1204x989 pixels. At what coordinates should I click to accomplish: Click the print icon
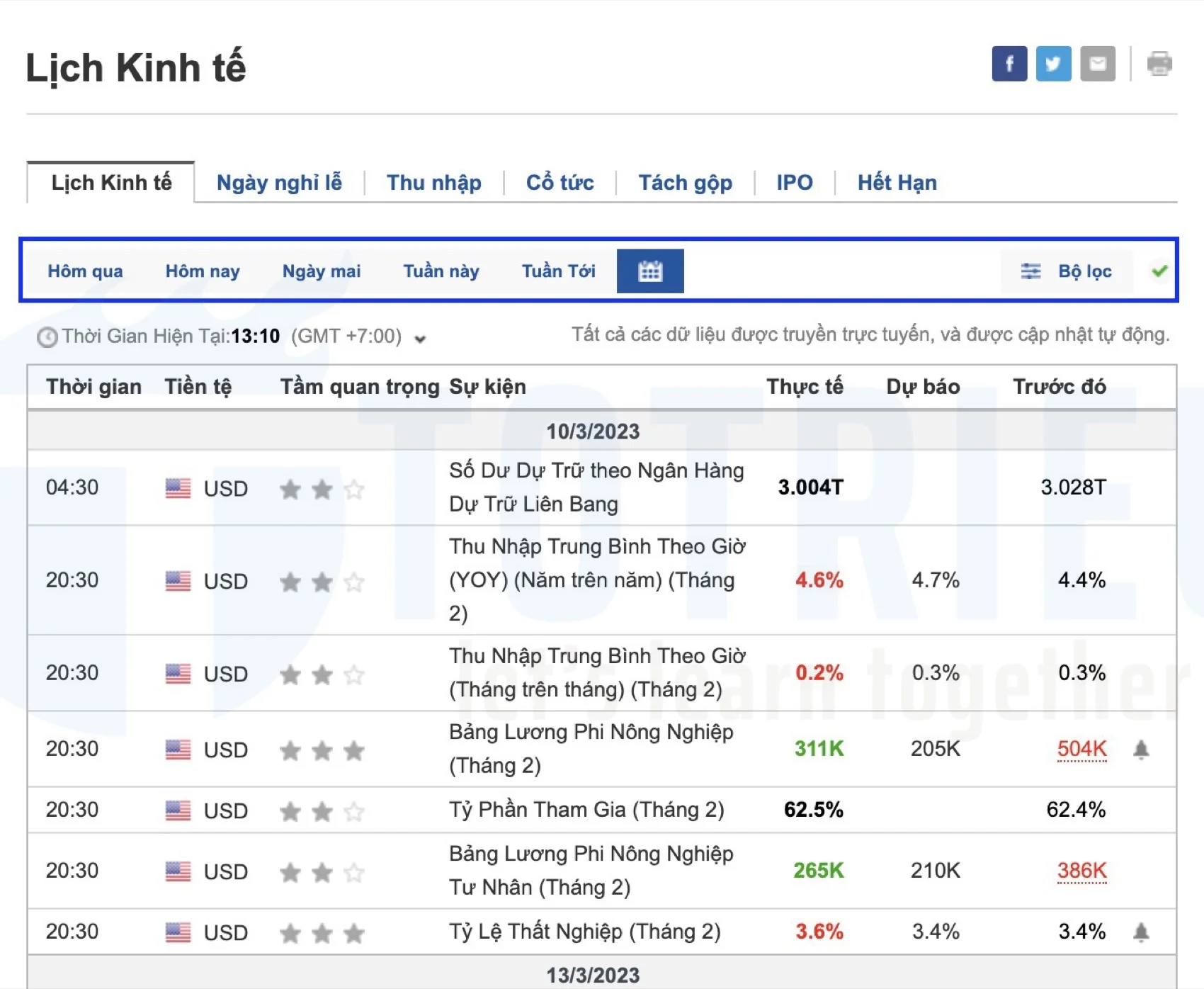tap(1159, 64)
